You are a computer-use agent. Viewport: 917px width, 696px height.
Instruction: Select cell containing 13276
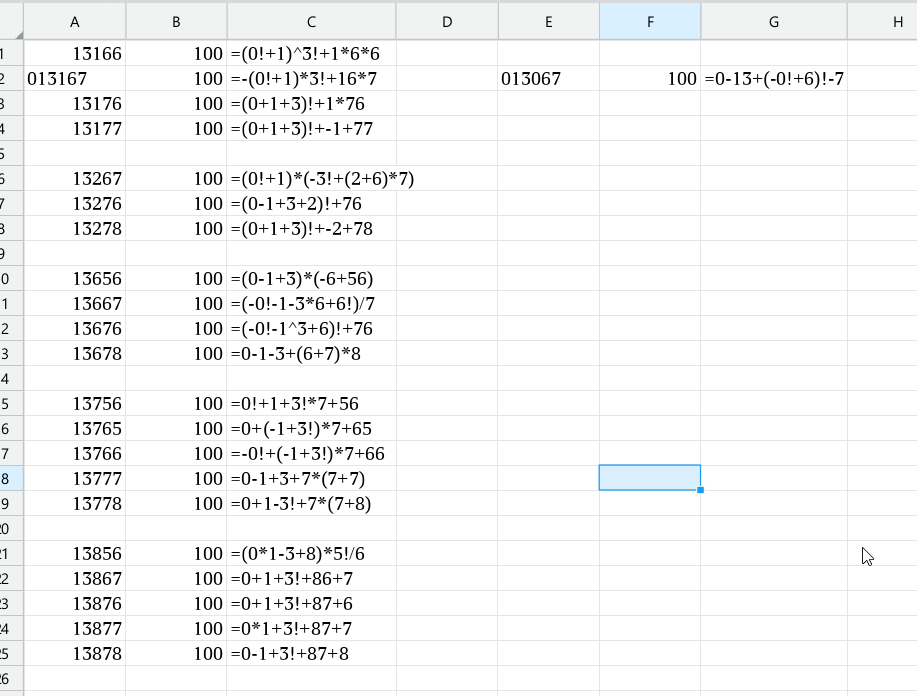coord(75,204)
